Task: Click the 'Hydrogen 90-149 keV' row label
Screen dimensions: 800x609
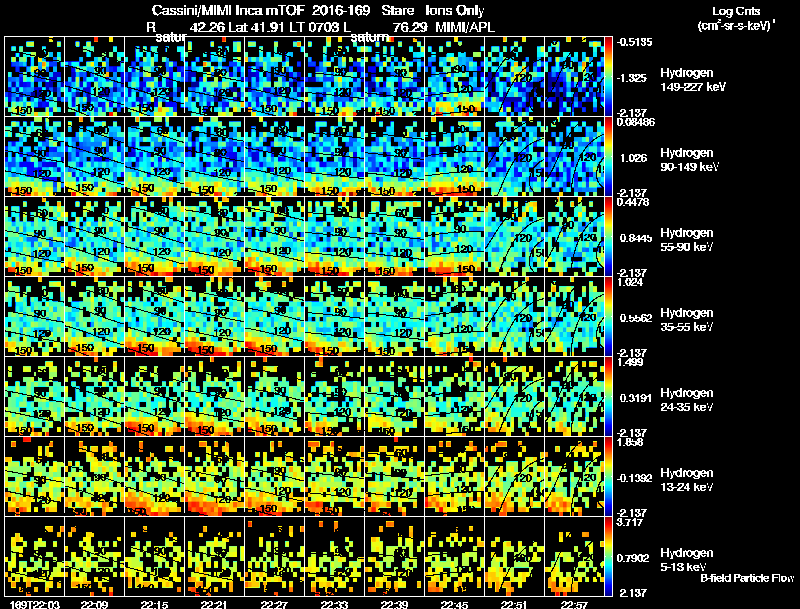Action: tap(690, 160)
